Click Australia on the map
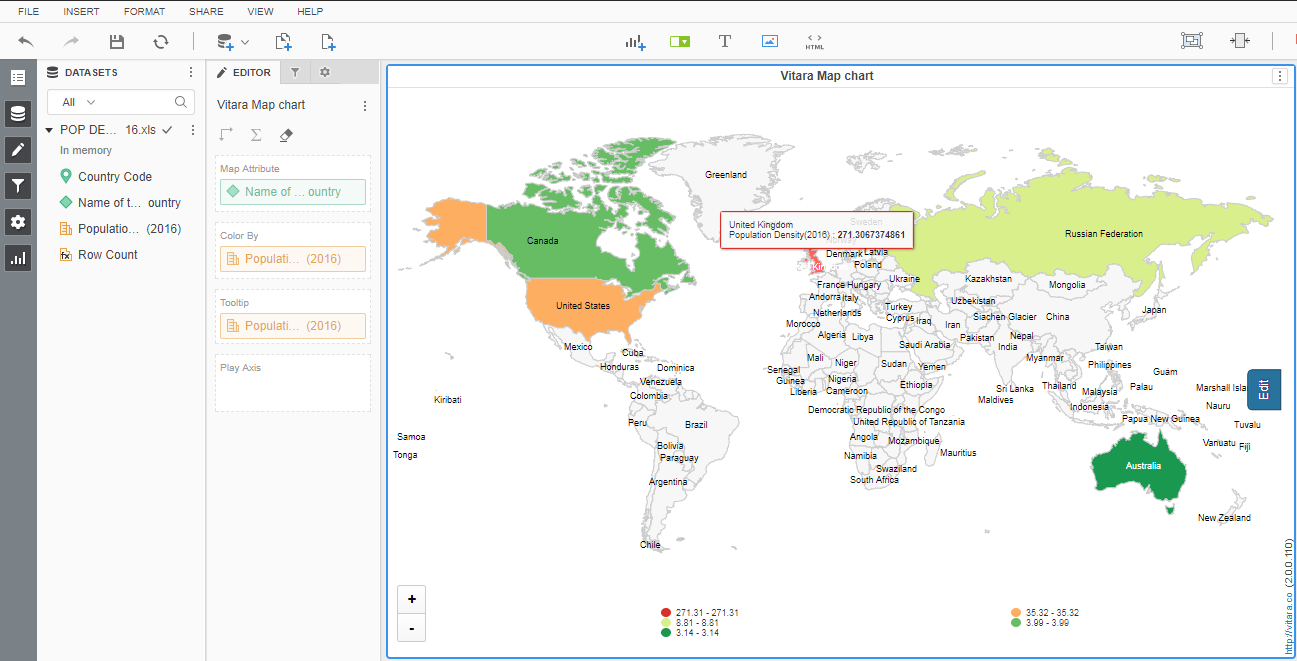 (1143, 467)
